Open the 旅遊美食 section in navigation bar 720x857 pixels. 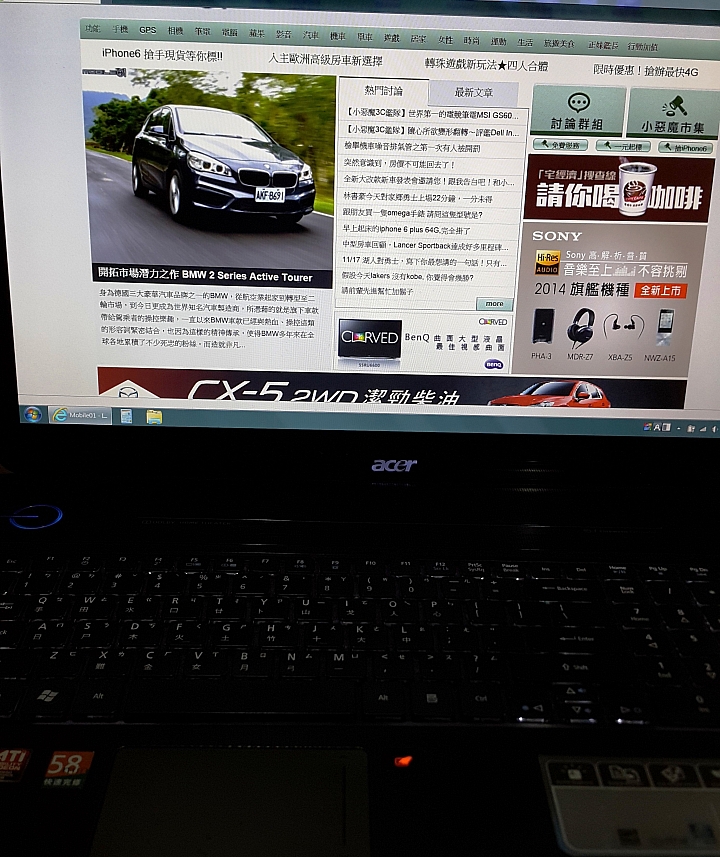pos(559,43)
